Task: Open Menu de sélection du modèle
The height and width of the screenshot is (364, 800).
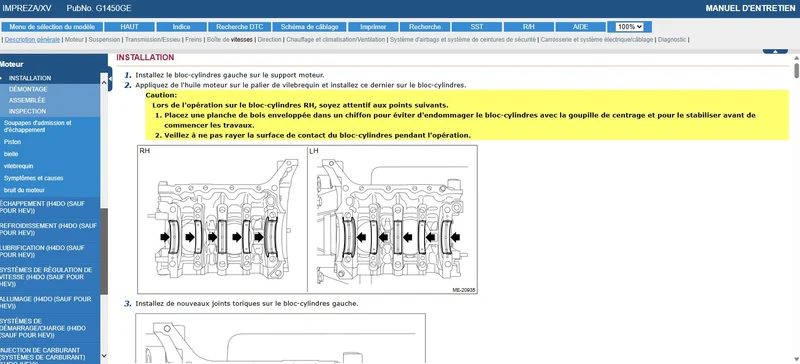Action: pyautogui.click(x=52, y=27)
